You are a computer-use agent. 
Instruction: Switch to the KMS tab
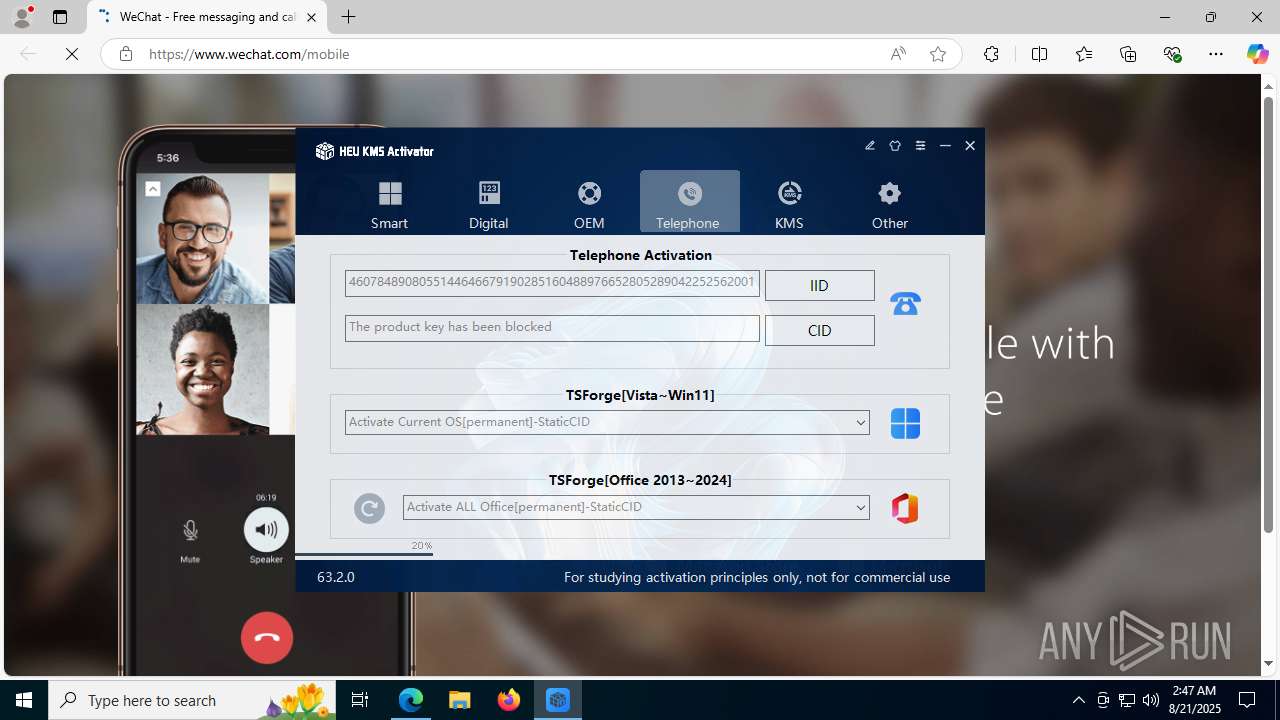tap(789, 203)
